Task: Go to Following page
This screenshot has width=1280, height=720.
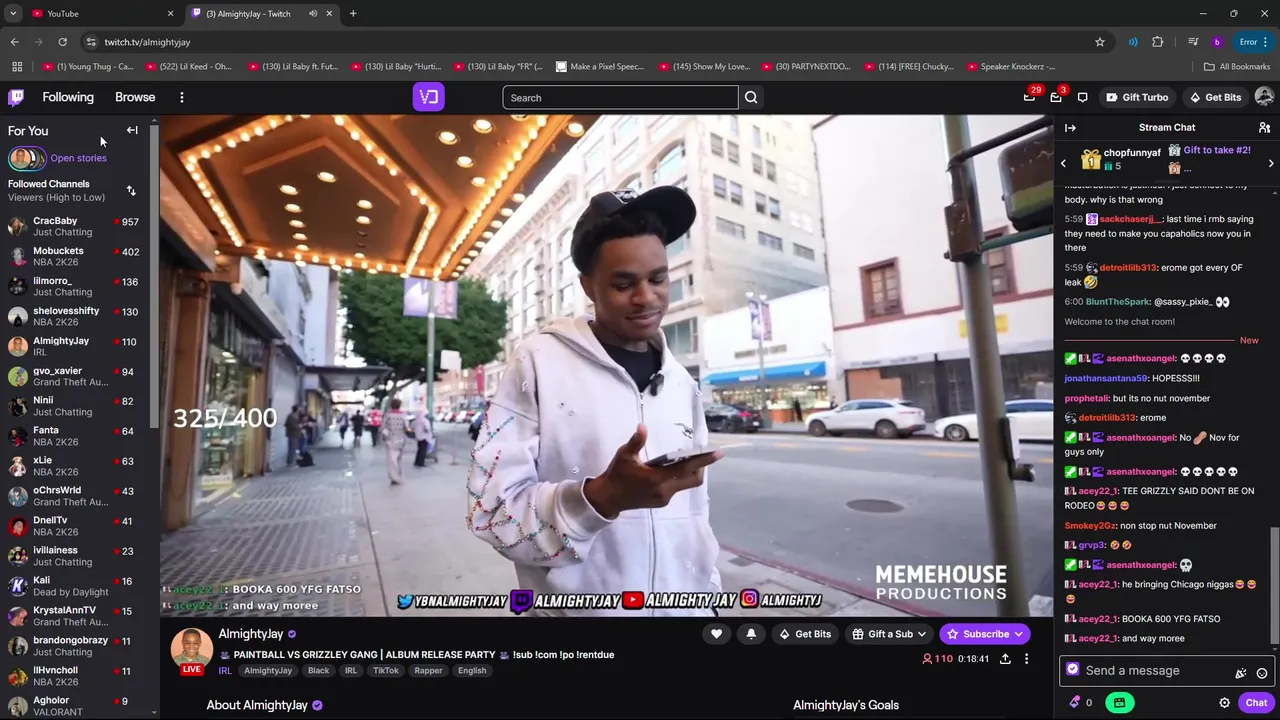Action: coord(68,97)
